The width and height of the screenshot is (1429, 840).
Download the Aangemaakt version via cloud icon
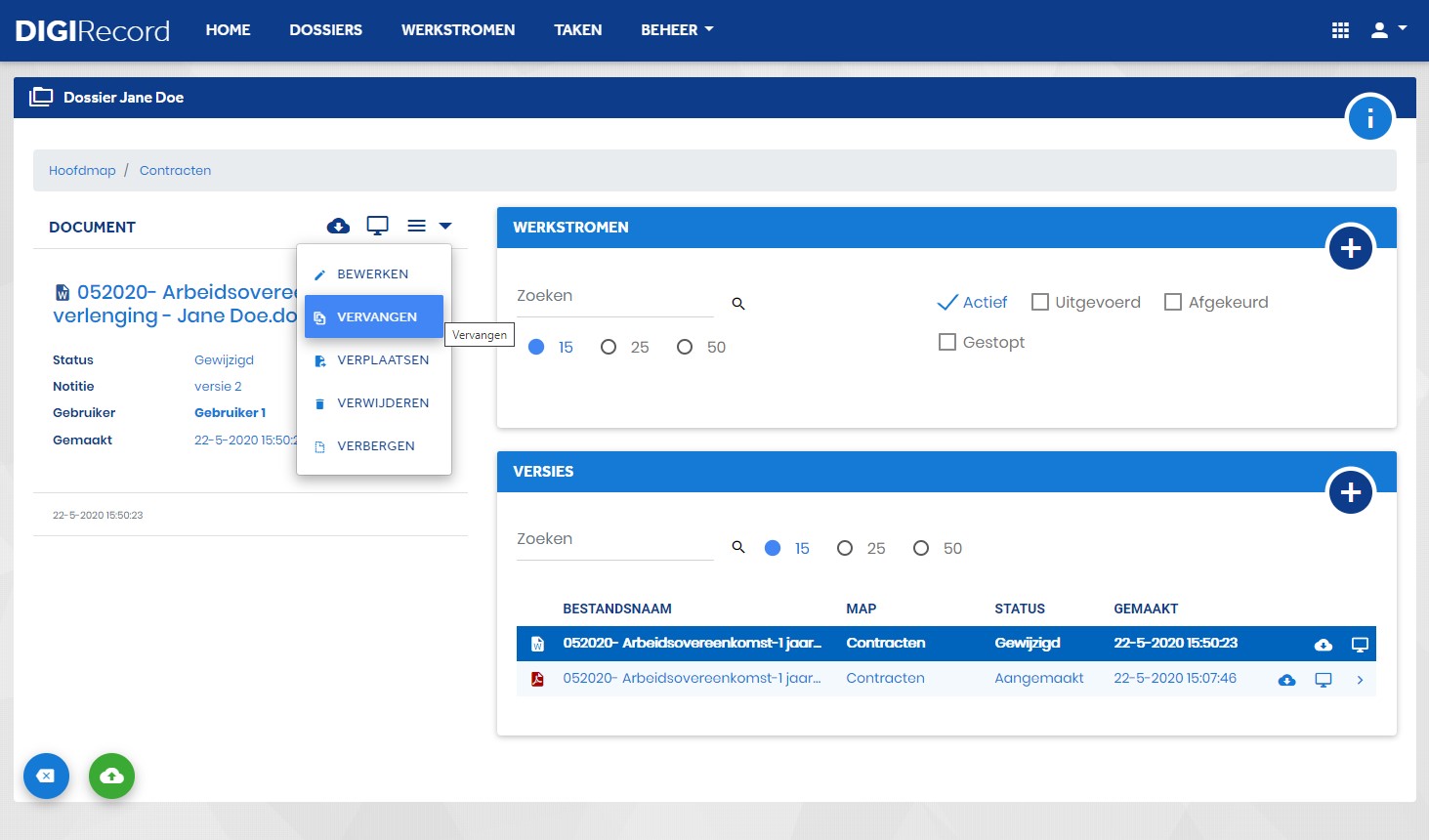pos(1287,680)
